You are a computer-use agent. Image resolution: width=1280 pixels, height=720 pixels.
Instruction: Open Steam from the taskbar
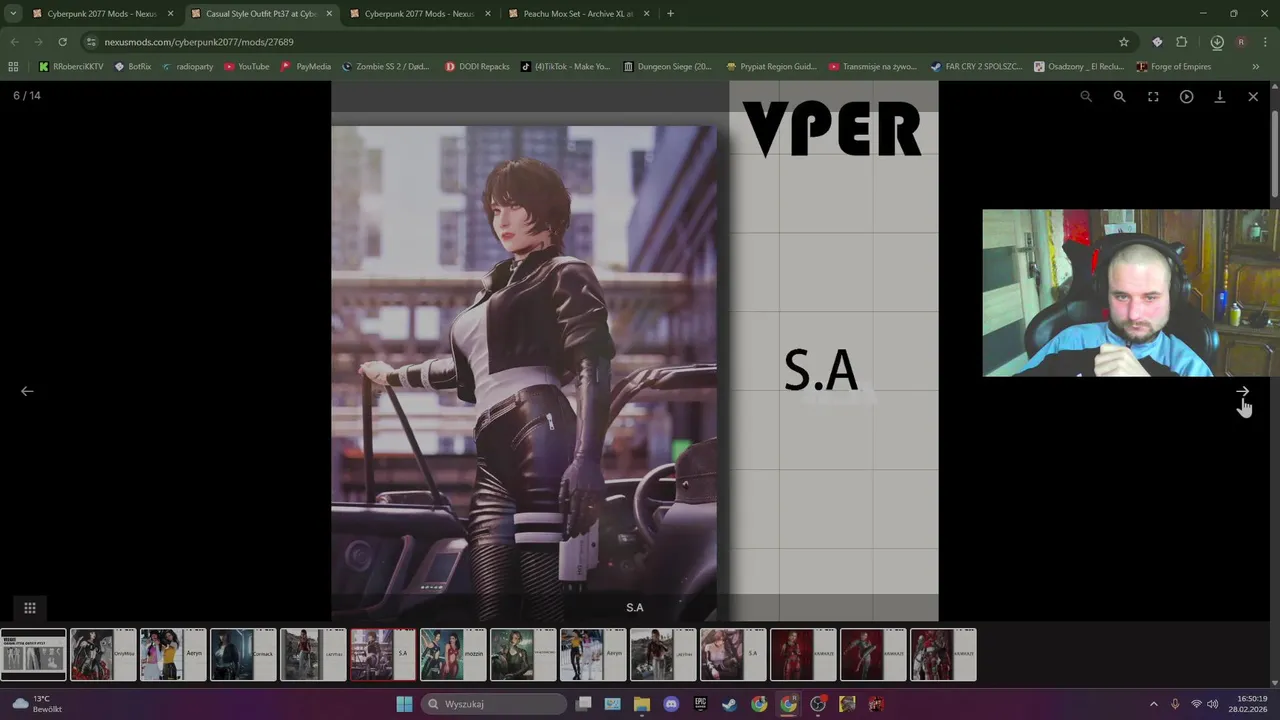click(730, 704)
